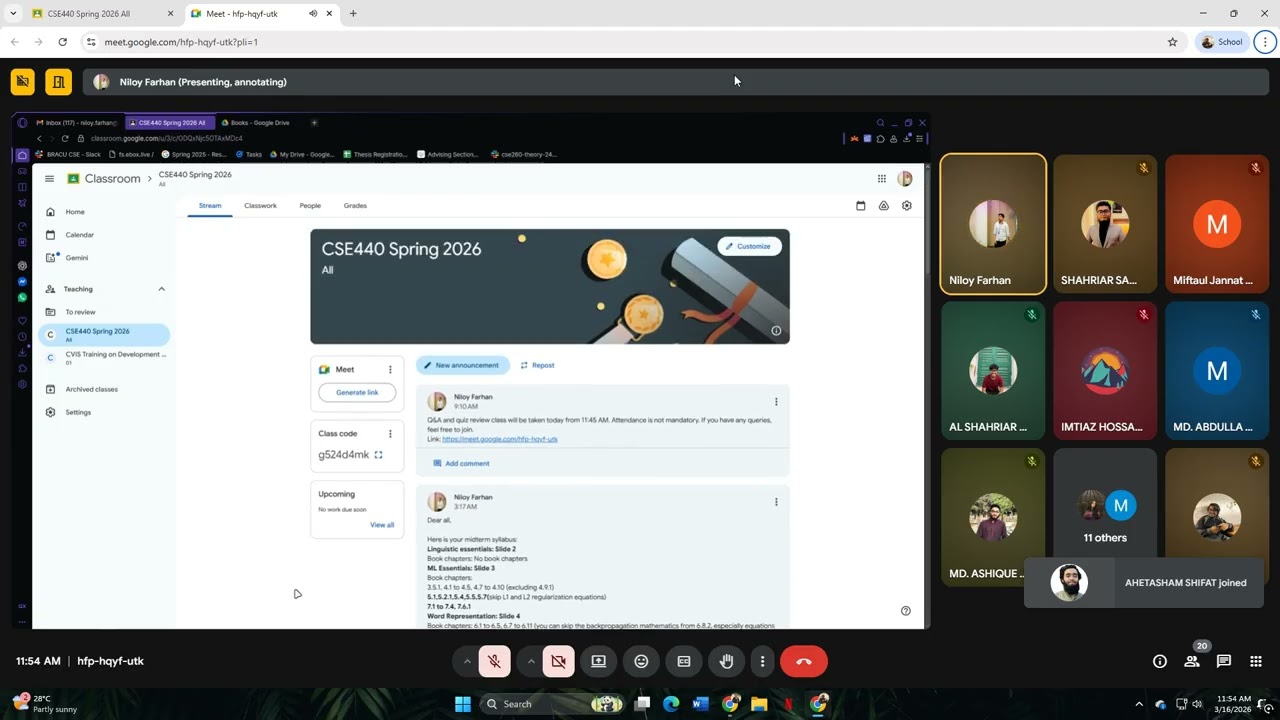This screenshot has height=720, width=1280.
Task: Expand the audio settings chevron
Action: pyautogui.click(x=467, y=661)
